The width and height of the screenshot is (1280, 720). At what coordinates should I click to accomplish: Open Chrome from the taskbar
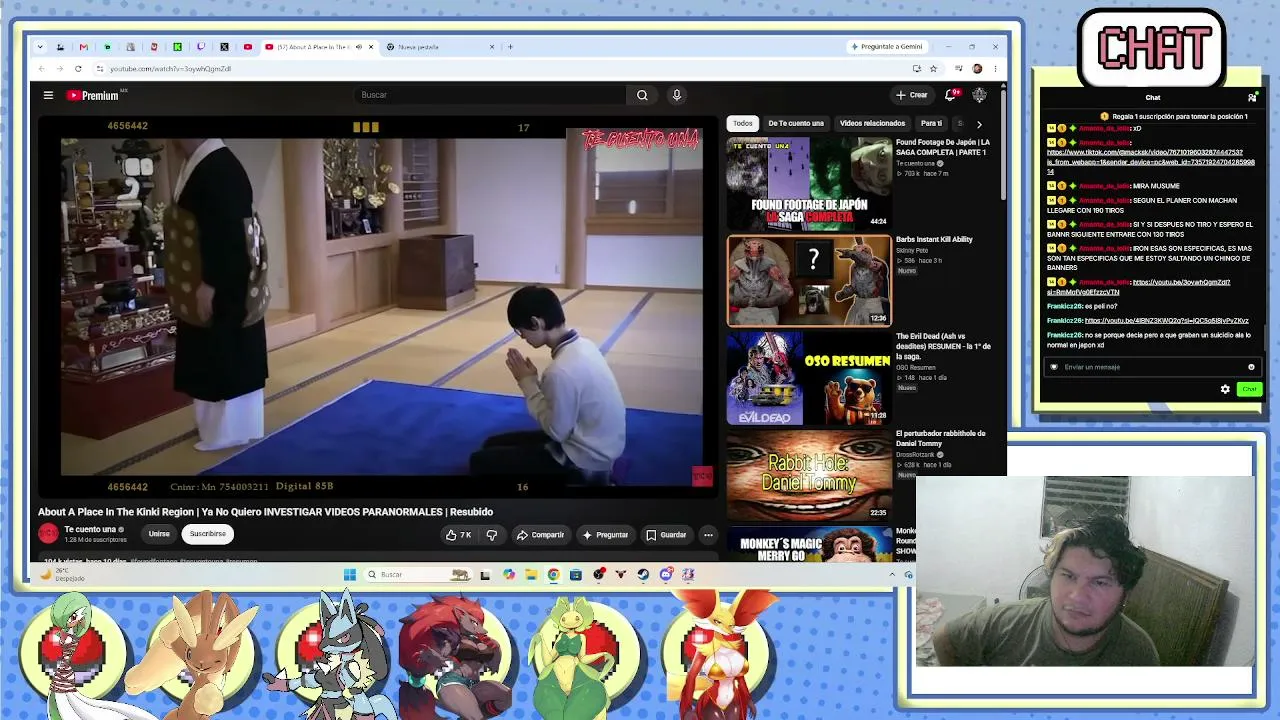(x=553, y=575)
